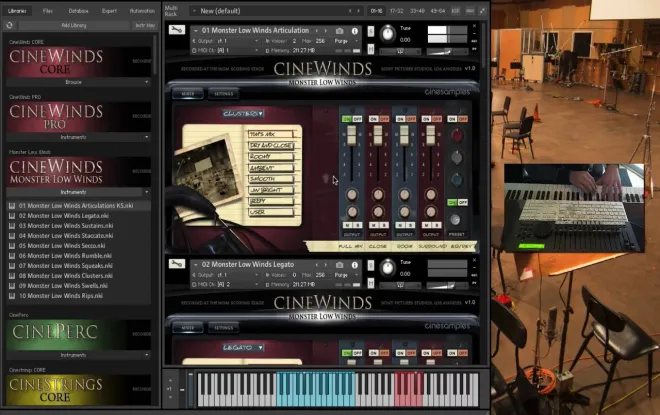Click the Add Library button

pyautogui.click(x=74, y=25)
